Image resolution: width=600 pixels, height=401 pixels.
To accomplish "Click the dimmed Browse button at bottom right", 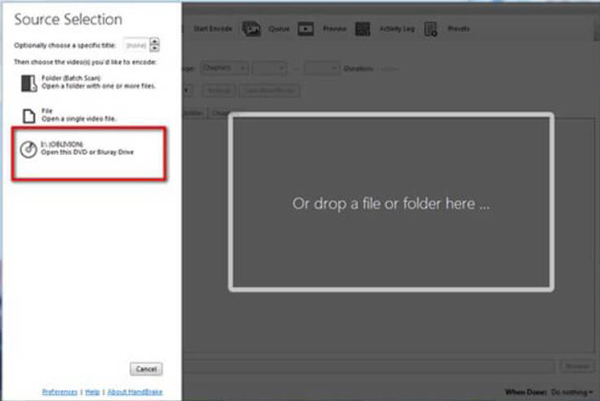I will 577,366.
